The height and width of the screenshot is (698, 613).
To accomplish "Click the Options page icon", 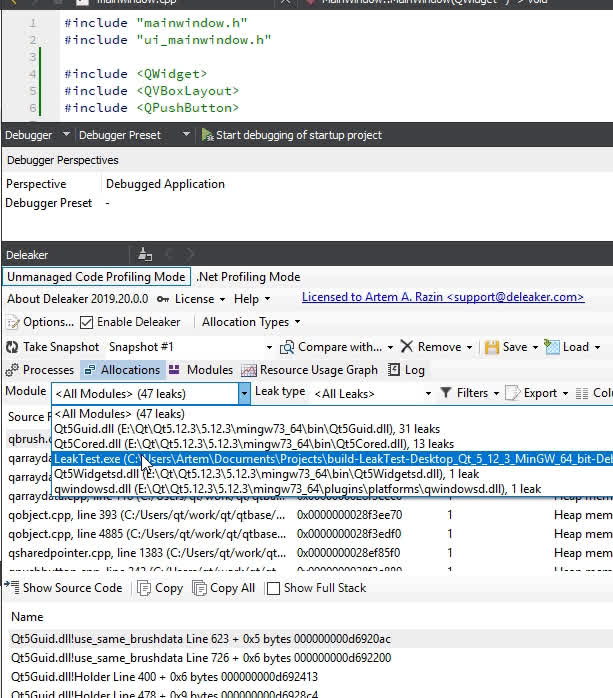I will 13,322.
